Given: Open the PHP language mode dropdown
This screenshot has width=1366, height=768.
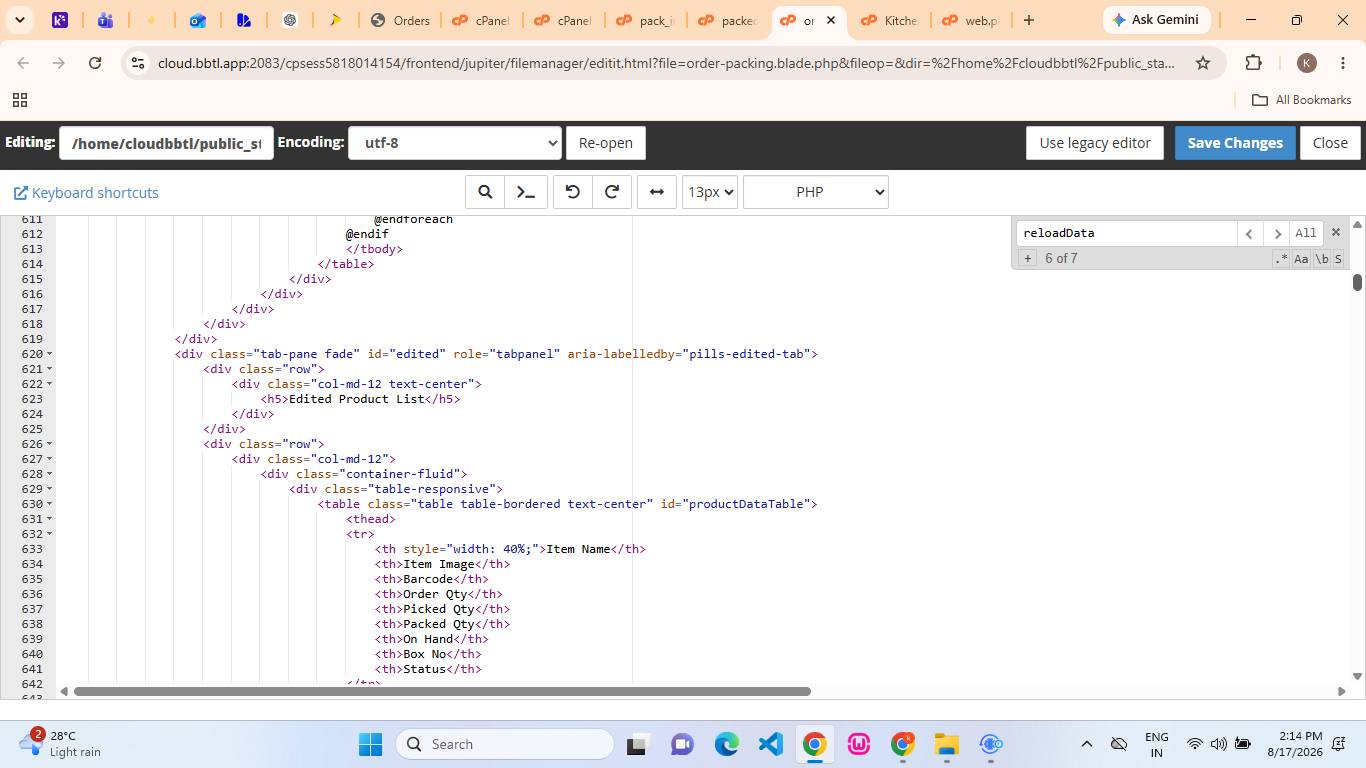Looking at the screenshot, I should [x=816, y=192].
